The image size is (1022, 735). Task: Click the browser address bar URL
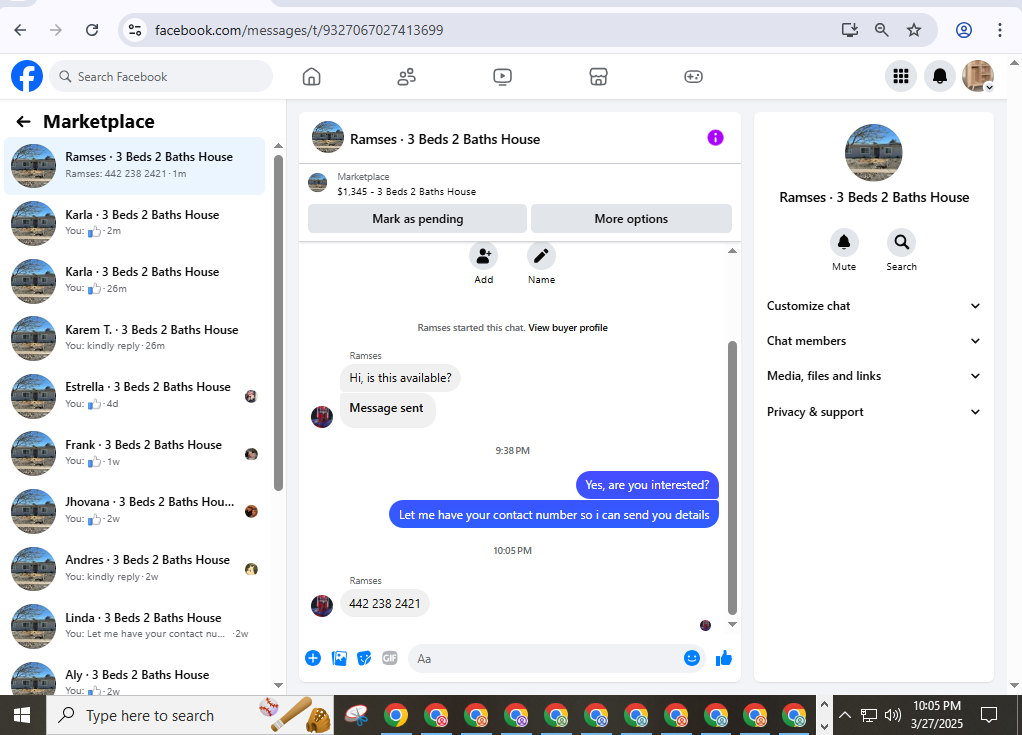[299, 30]
